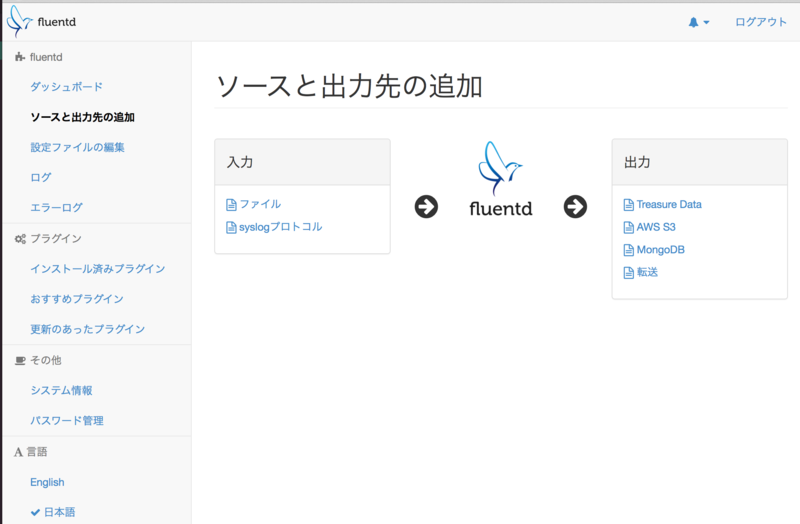The width and height of the screenshot is (800, 524).
Task: Open the notification bell icon
Action: pos(693,22)
